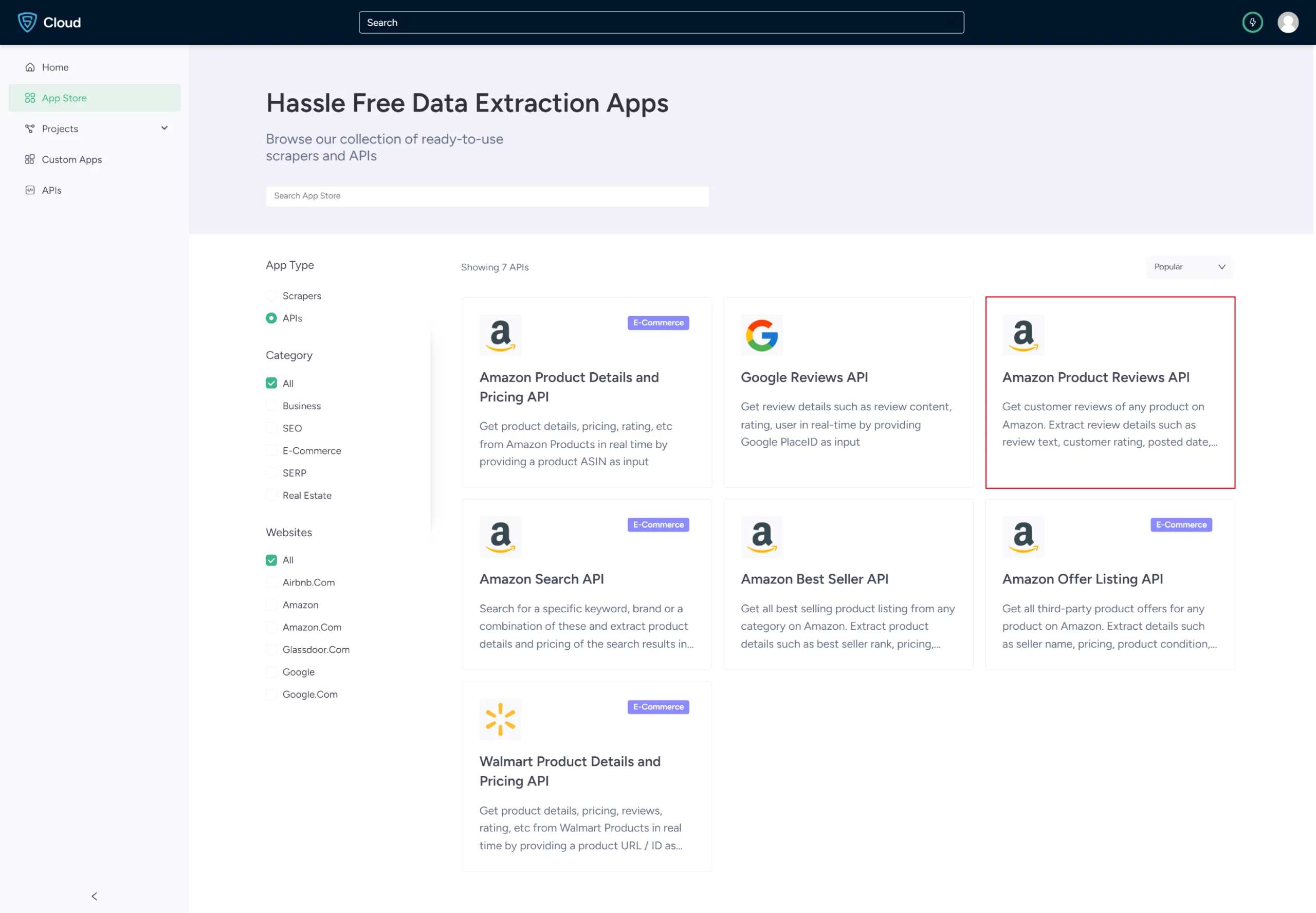Check the Real Estate category

pyautogui.click(x=271, y=496)
